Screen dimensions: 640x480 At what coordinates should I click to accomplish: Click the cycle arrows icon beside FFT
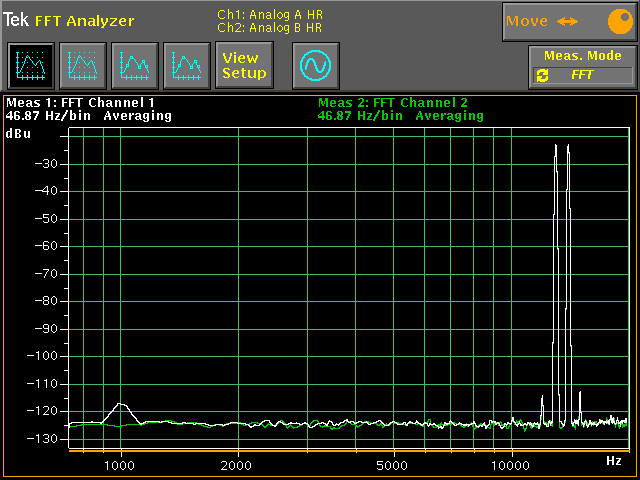[543, 75]
